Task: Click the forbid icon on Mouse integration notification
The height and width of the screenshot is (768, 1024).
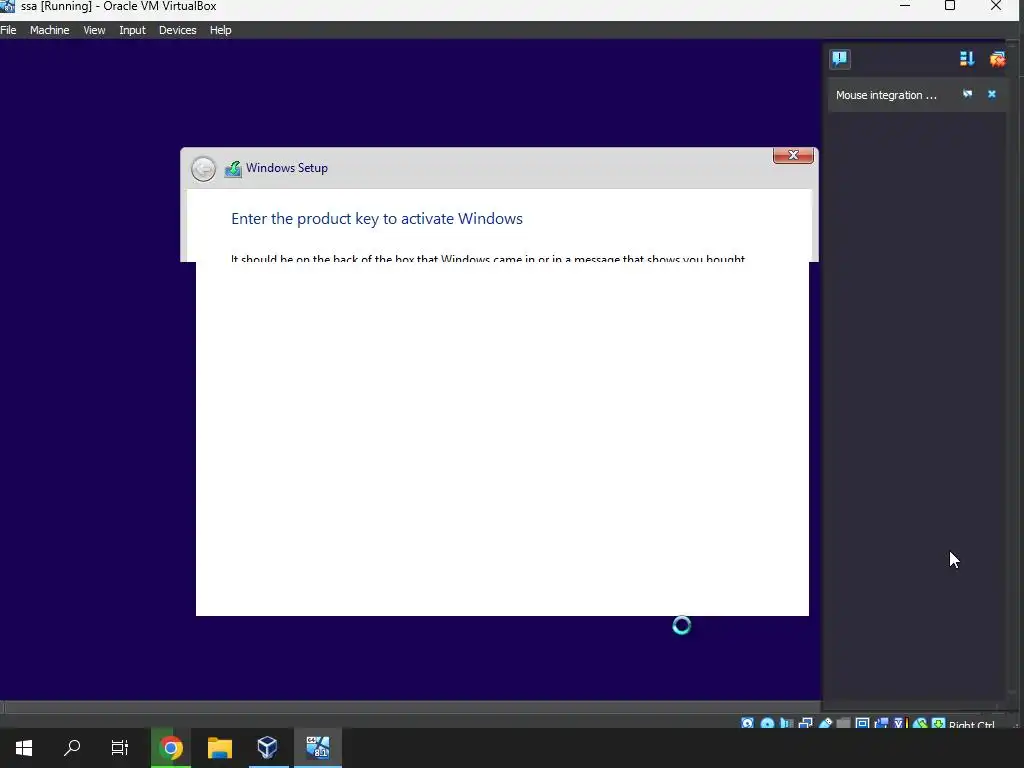Action: tap(967, 94)
